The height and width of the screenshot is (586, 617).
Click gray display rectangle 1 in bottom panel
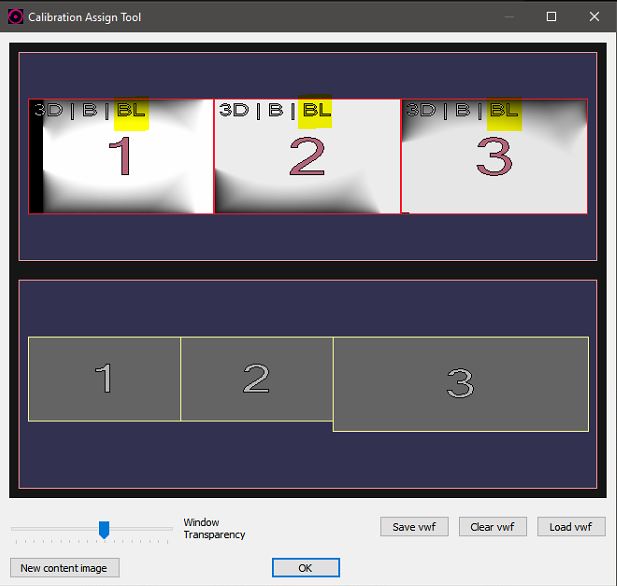[104, 379]
